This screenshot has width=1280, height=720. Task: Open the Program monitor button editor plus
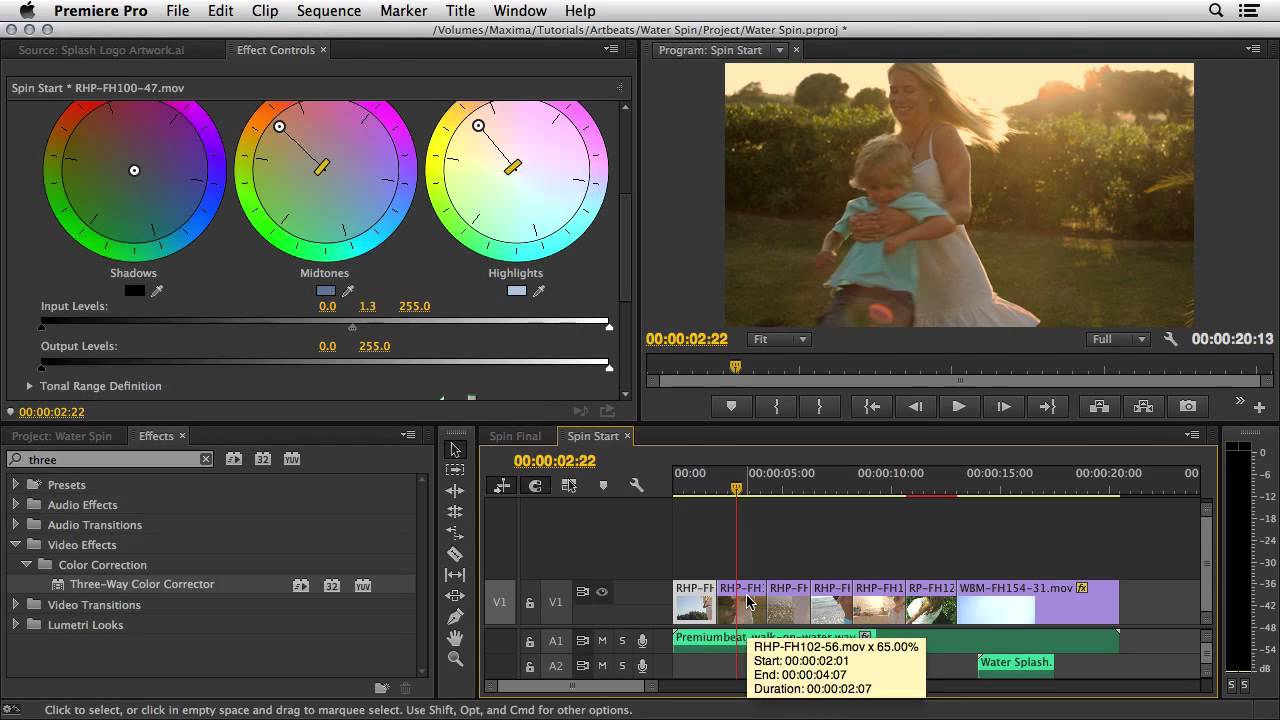(1259, 407)
